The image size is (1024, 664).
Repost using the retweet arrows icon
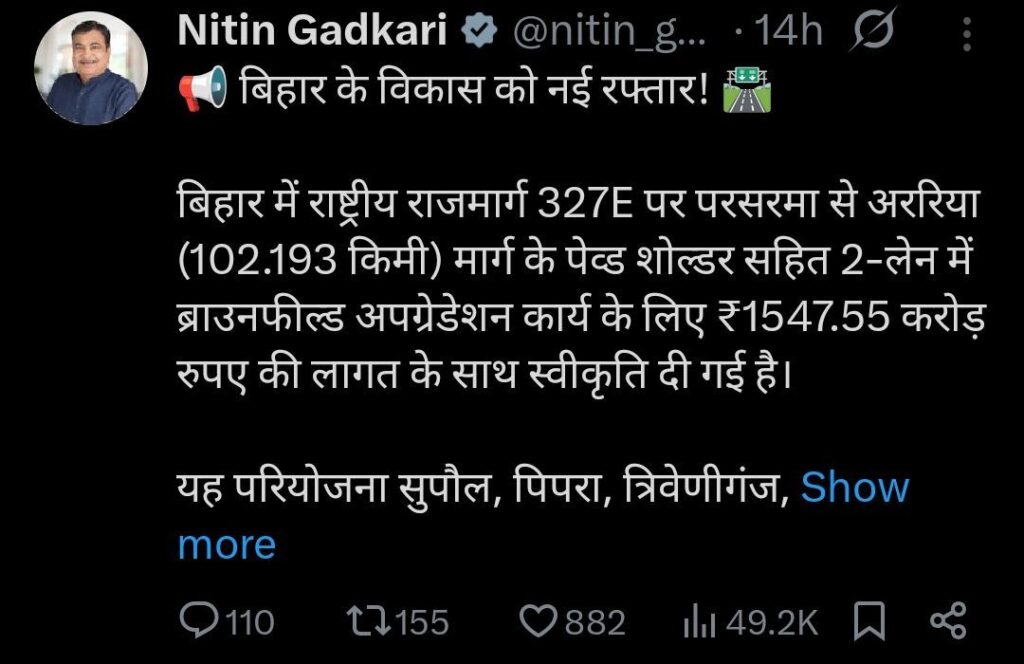click(x=370, y=622)
